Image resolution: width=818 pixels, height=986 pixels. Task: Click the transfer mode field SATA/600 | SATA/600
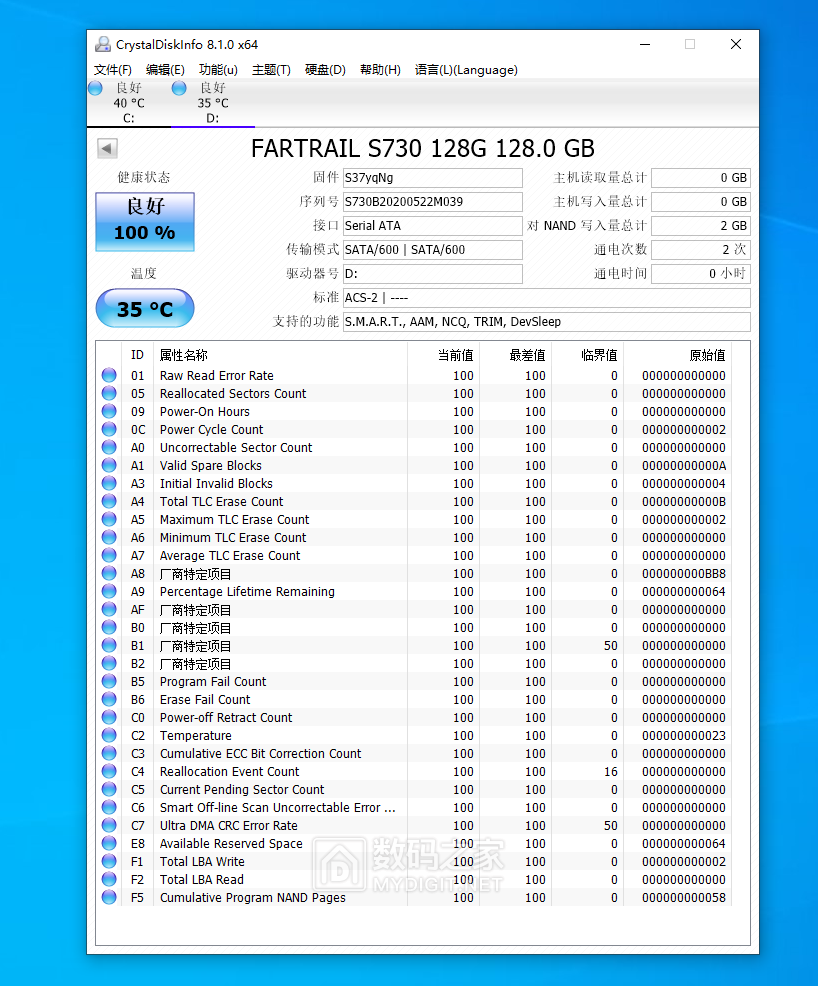(x=433, y=250)
